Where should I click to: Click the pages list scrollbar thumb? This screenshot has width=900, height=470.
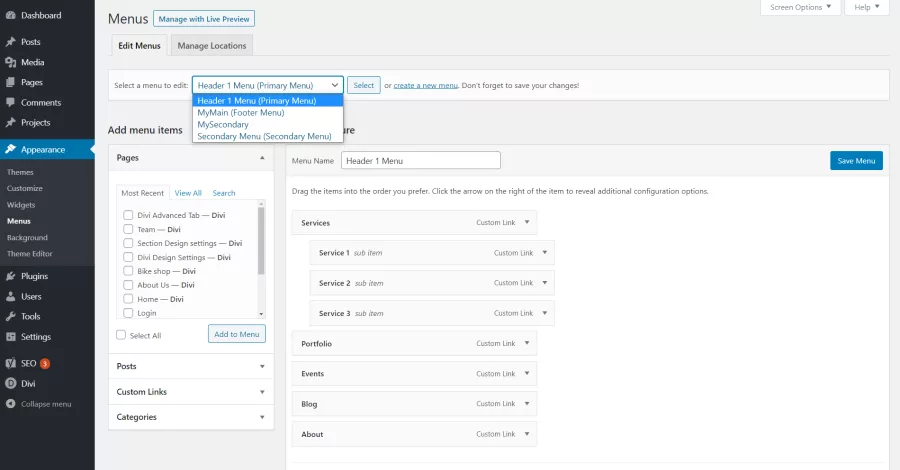point(261,240)
